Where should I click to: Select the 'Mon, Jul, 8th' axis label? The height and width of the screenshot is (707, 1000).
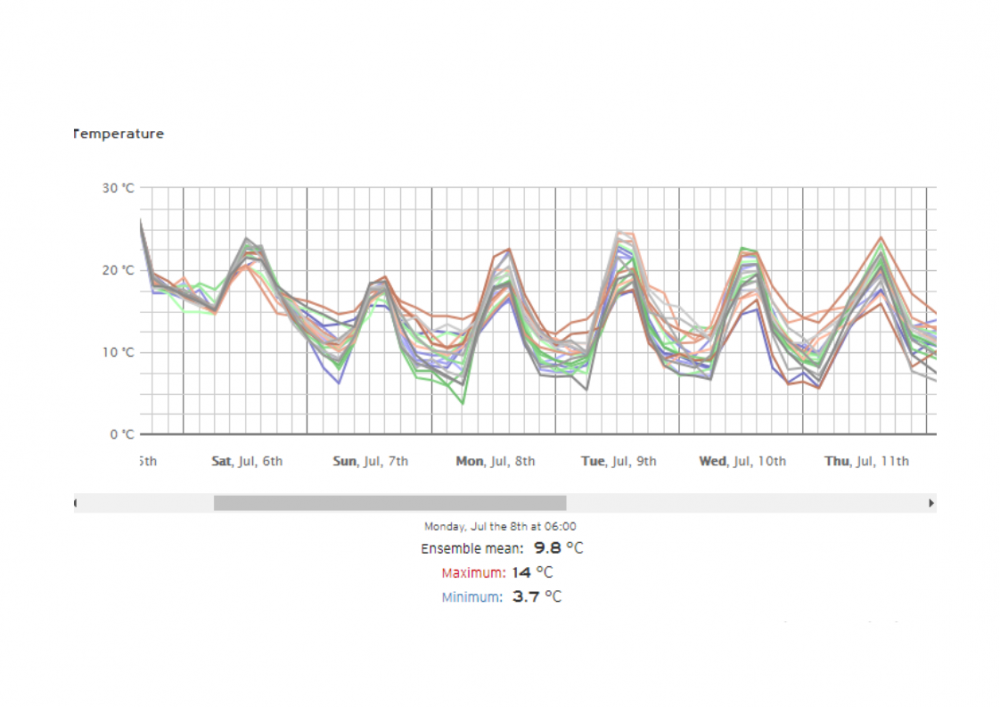(495, 461)
